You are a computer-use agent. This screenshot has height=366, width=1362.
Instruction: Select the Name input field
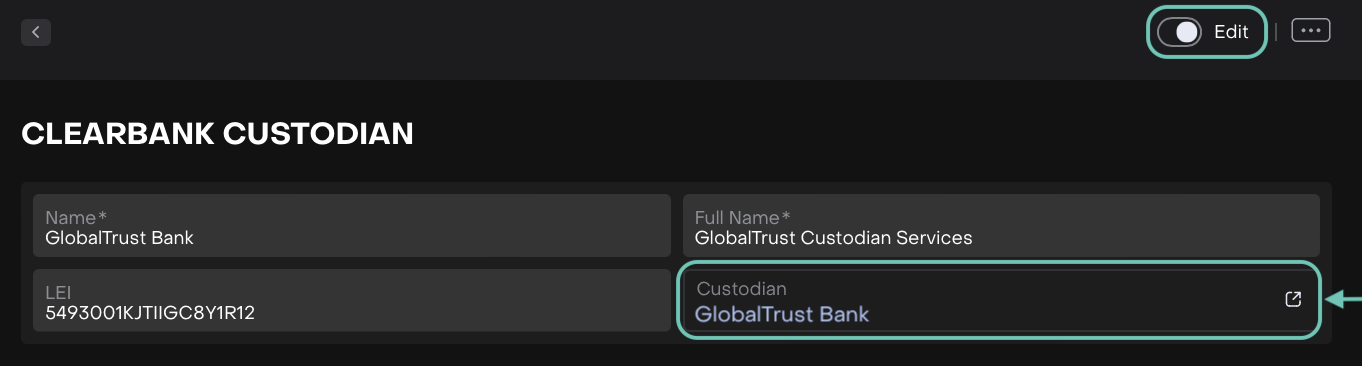tap(352, 226)
